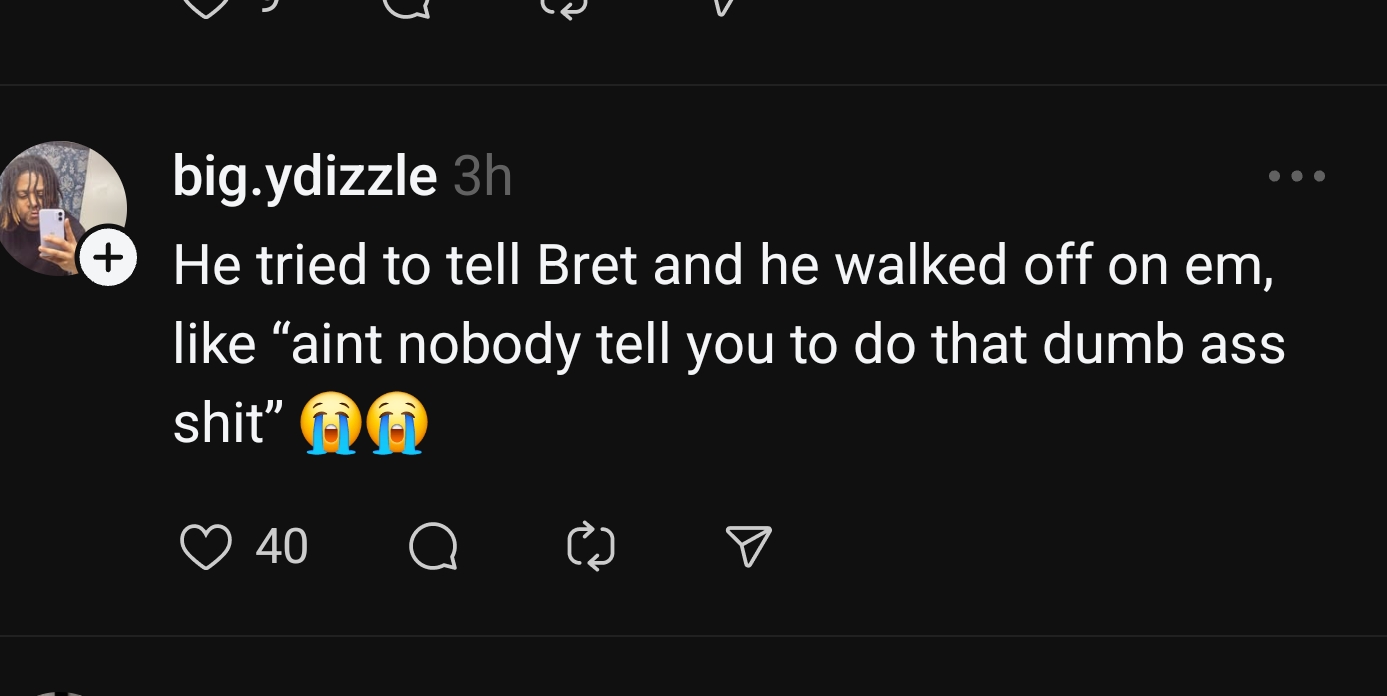Like the previous post above the divider

206,8
